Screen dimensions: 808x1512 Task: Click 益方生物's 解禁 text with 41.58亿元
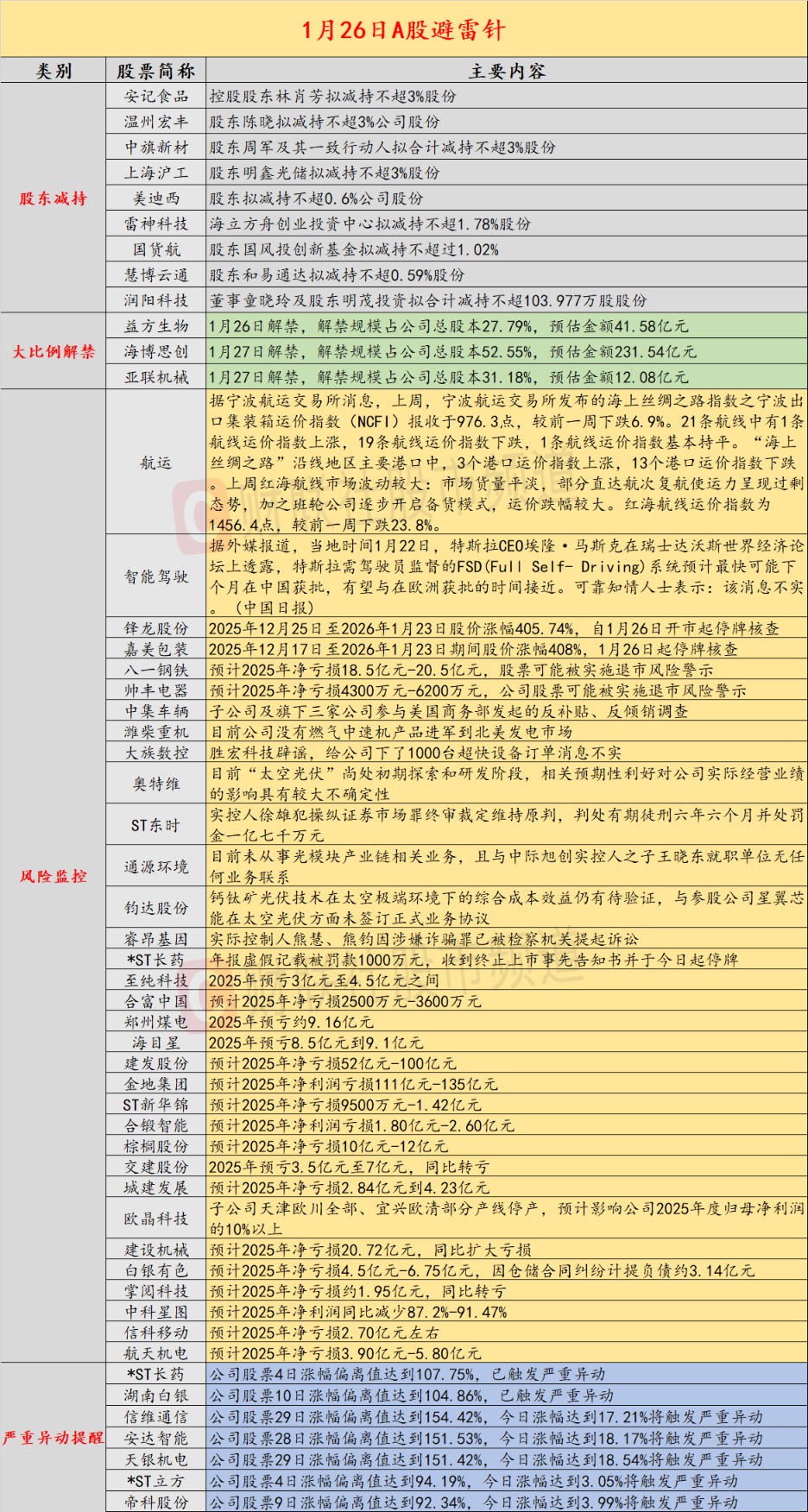click(449, 326)
